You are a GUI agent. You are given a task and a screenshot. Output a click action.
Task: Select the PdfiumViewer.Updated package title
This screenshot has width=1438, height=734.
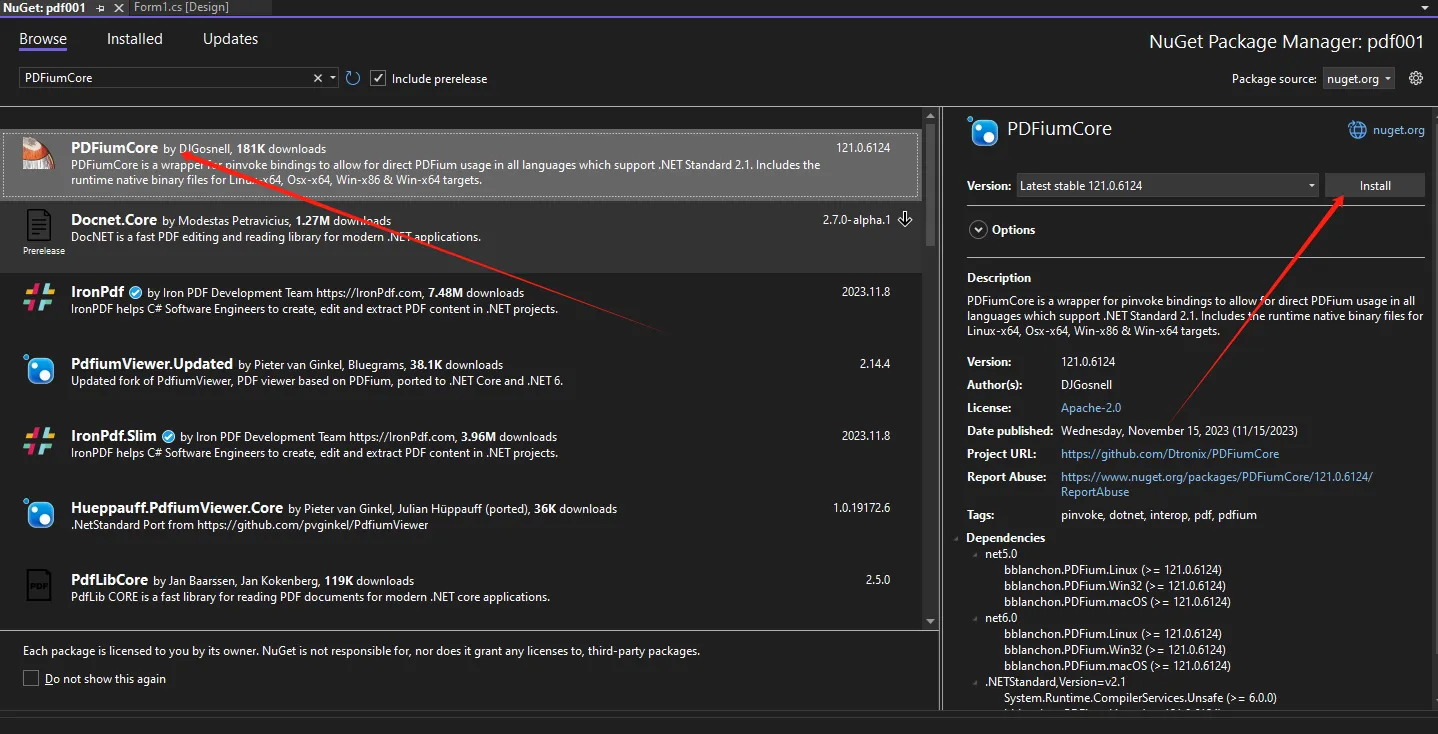tap(153, 364)
